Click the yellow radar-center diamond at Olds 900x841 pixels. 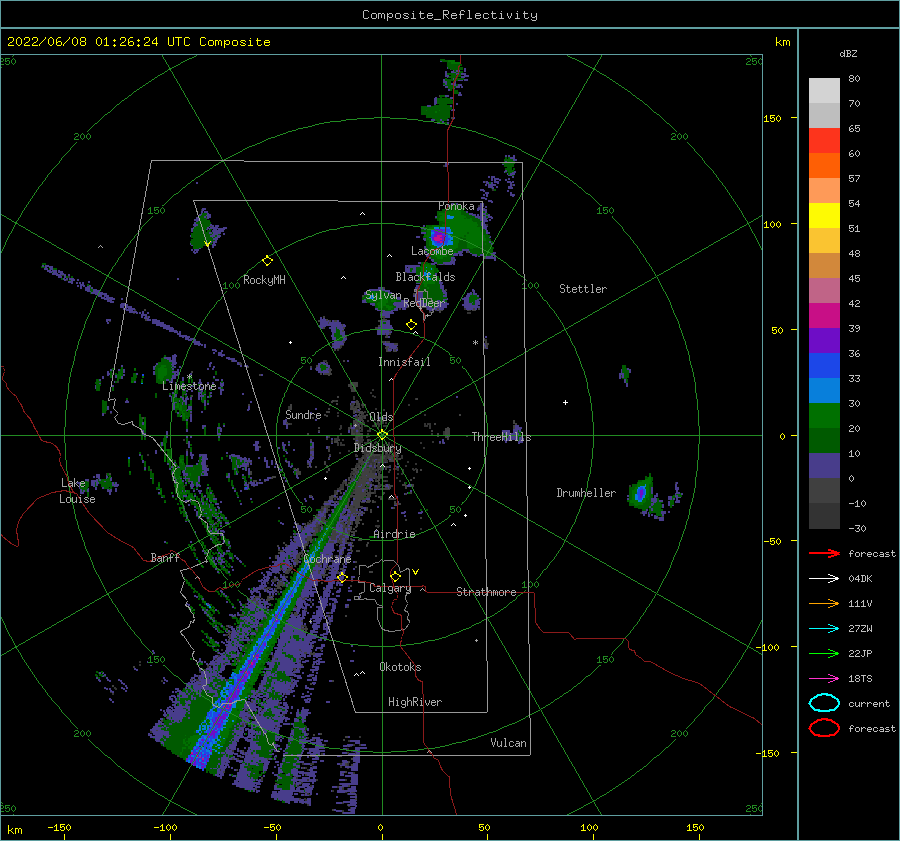(x=382, y=435)
